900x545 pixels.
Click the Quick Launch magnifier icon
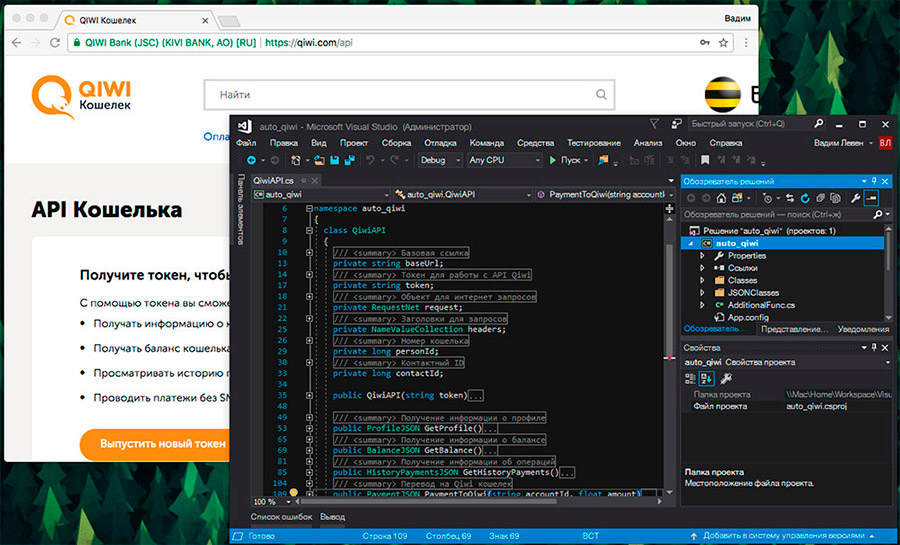click(x=819, y=124)
